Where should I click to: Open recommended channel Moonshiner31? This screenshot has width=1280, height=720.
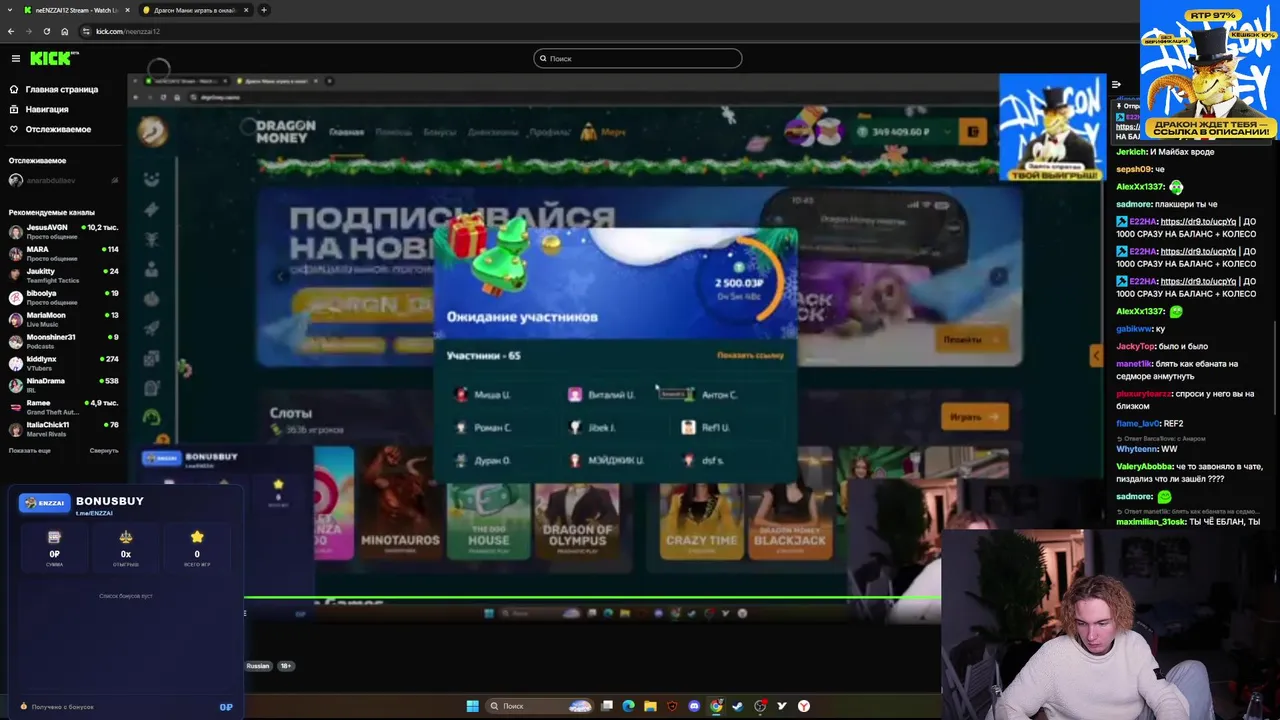64,341
